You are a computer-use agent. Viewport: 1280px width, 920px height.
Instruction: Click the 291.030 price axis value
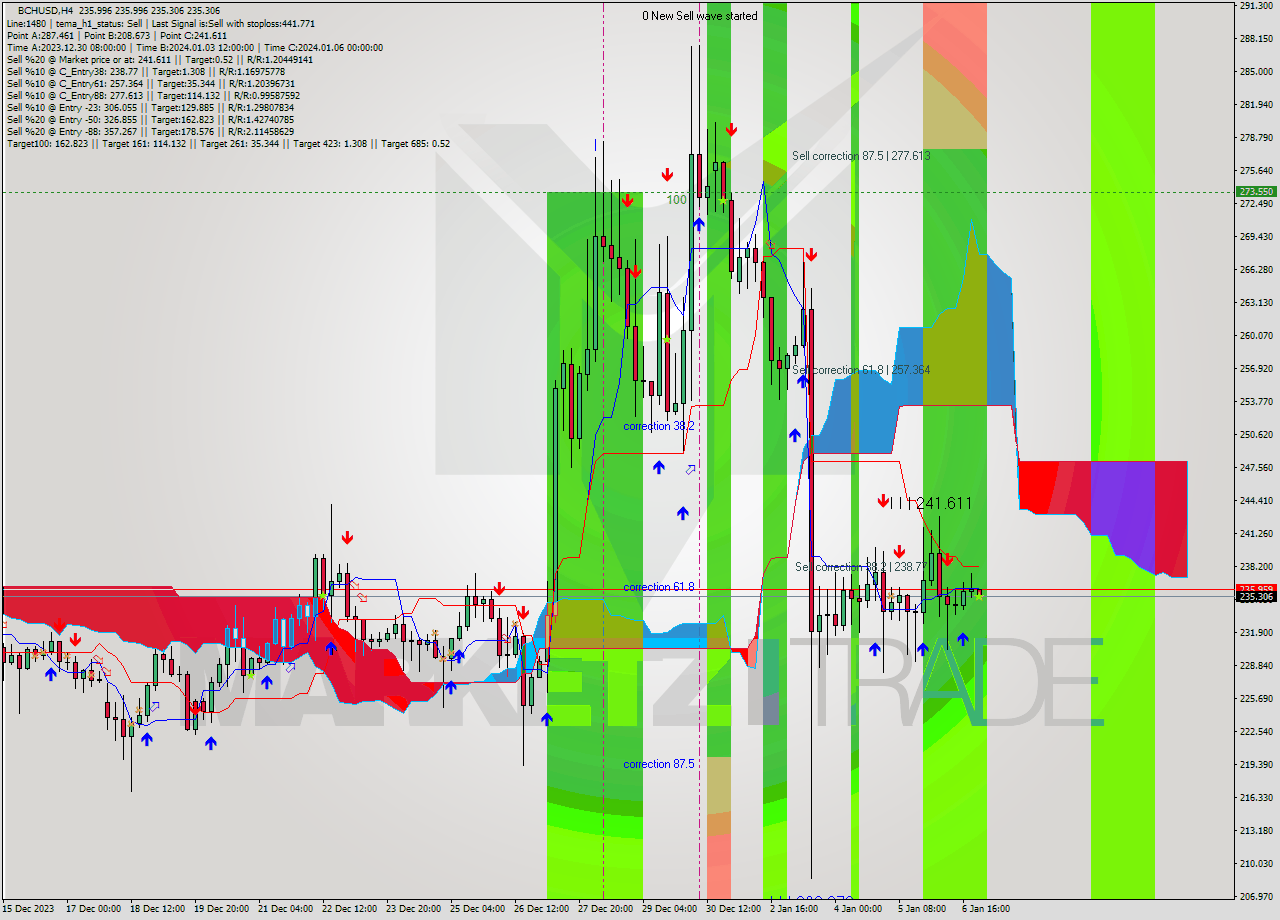1256,6
